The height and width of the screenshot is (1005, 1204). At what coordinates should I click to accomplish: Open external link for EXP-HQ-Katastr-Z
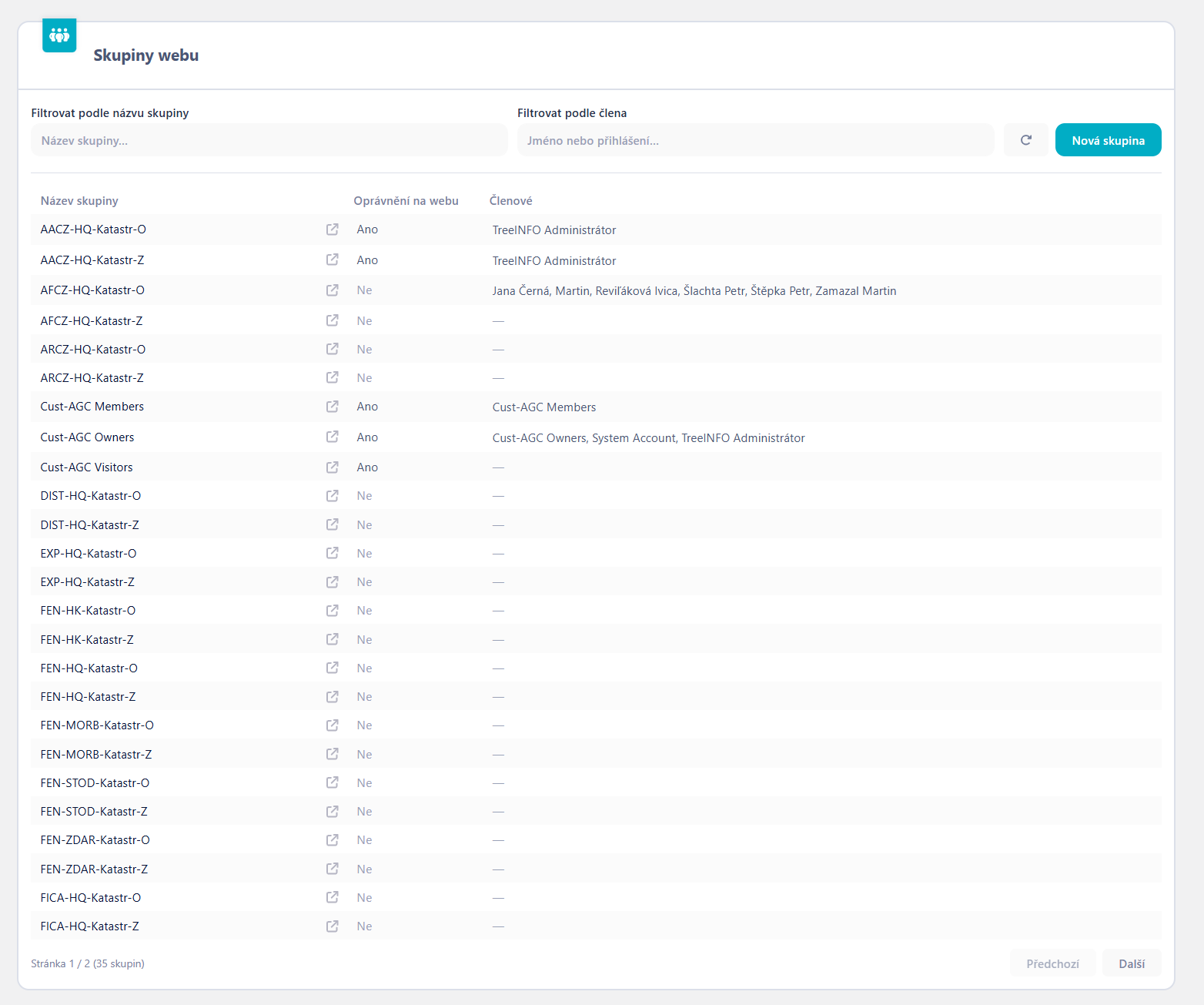pos(333,582)
